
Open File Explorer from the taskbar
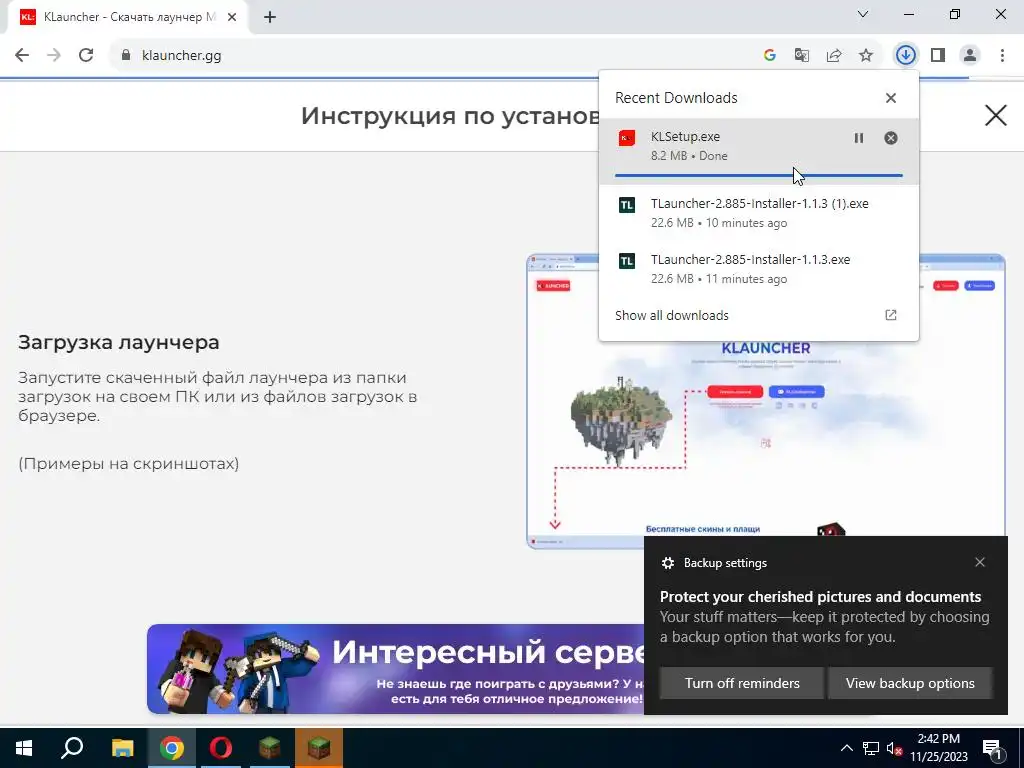tap(122, 748)
